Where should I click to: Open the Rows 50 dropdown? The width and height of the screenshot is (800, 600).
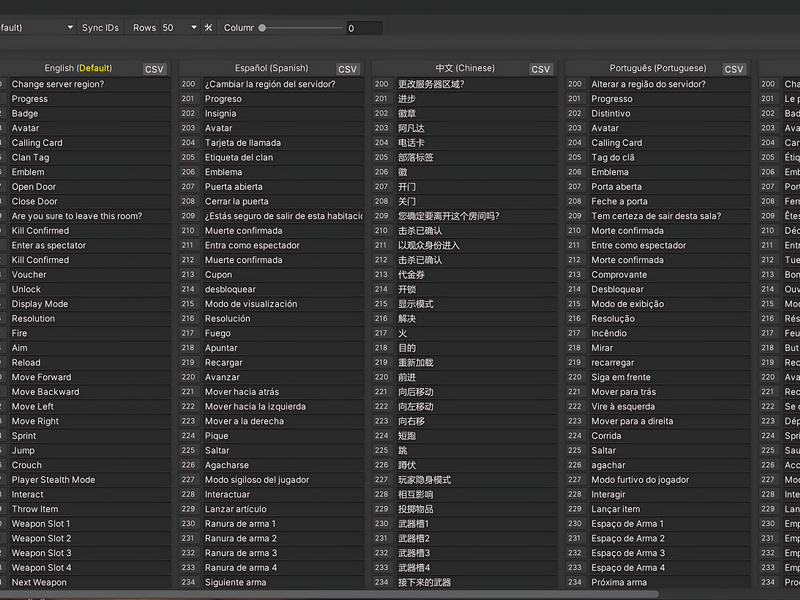click(x=180, y=28)
